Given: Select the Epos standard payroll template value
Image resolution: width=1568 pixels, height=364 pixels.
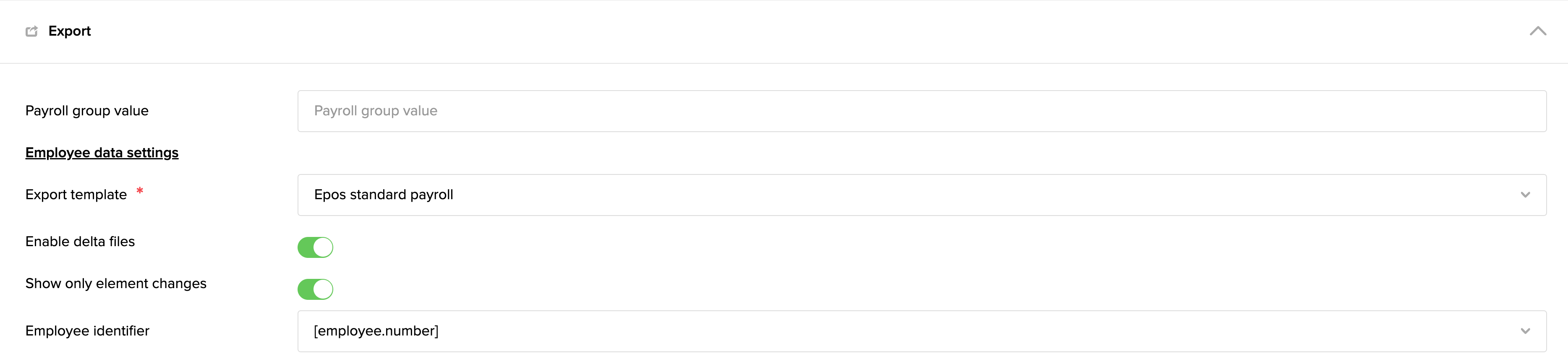Looking at the screenshot, I should (384, 195).
